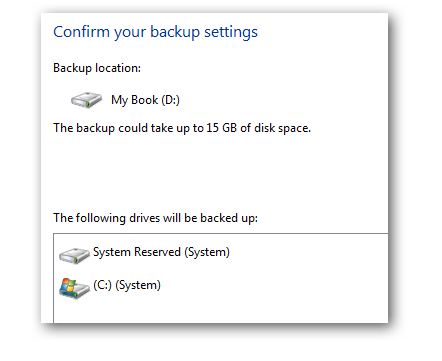Click the My Book (D:) drive icon

86,100
